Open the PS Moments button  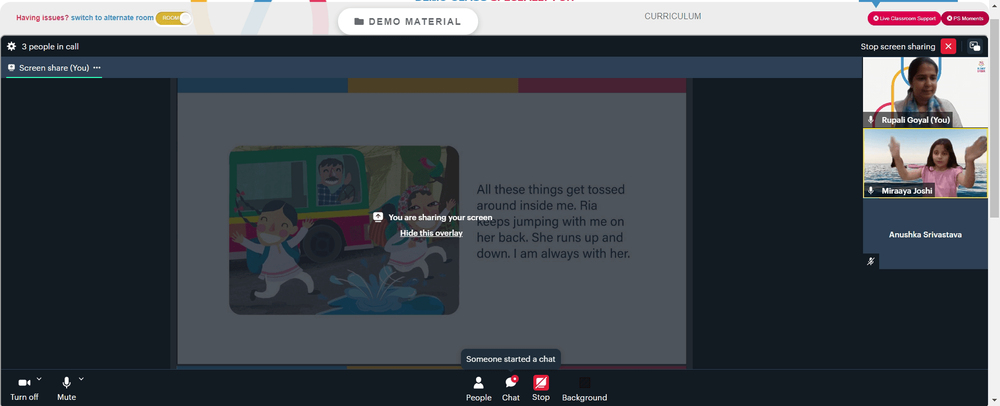pos(965,18)
